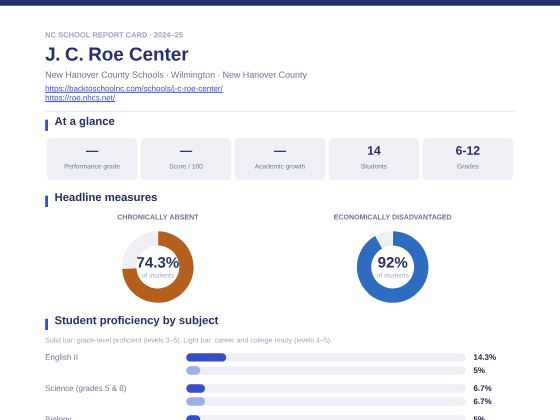The width and height of the screenshot is (560, 420).
Task: Click the 6-12 Grades card
Action: [468, 159]
